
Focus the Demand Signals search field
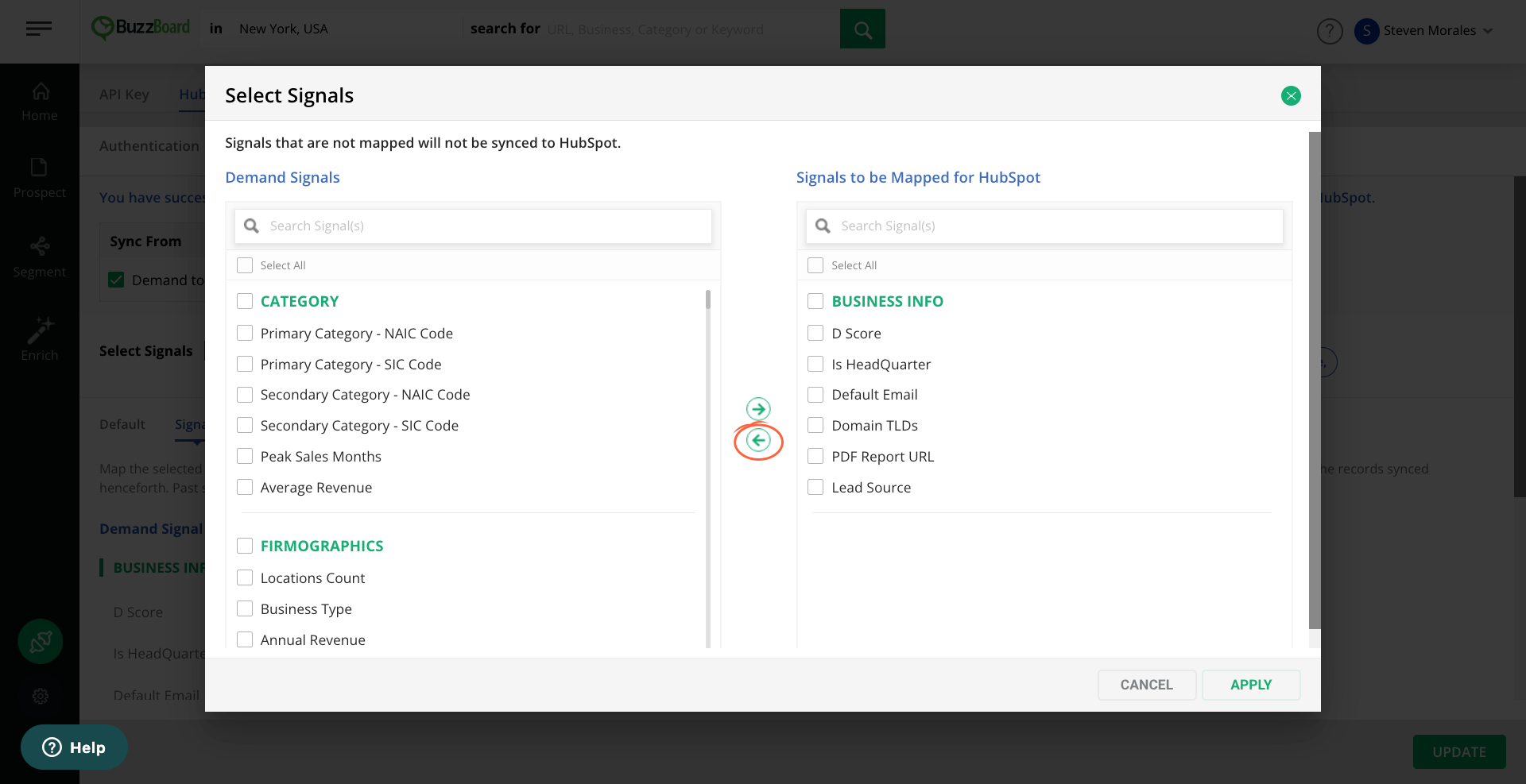tap(473, 226)
